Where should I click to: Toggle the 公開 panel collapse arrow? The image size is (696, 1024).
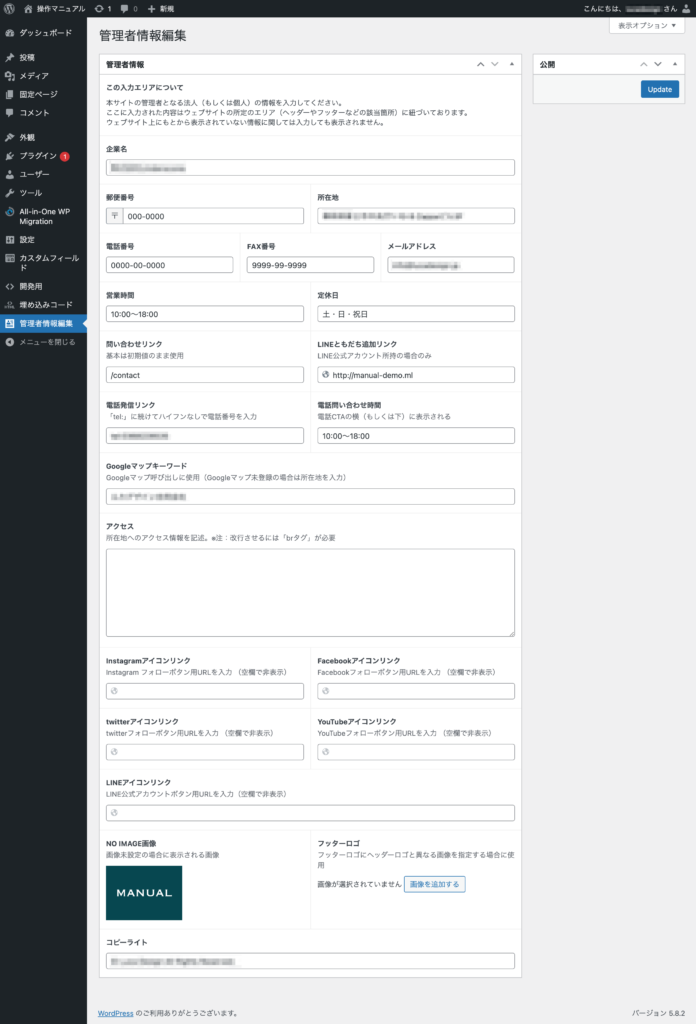pyautogui.click(x=675, y=64)
